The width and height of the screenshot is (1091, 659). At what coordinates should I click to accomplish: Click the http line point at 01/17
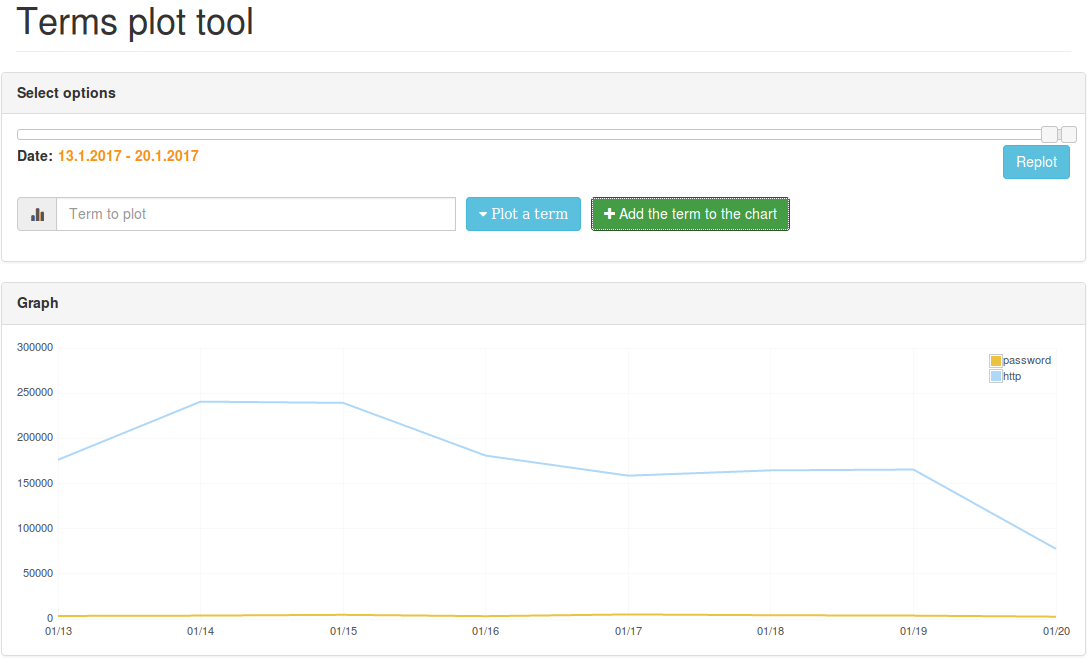(x=628, y=475)
